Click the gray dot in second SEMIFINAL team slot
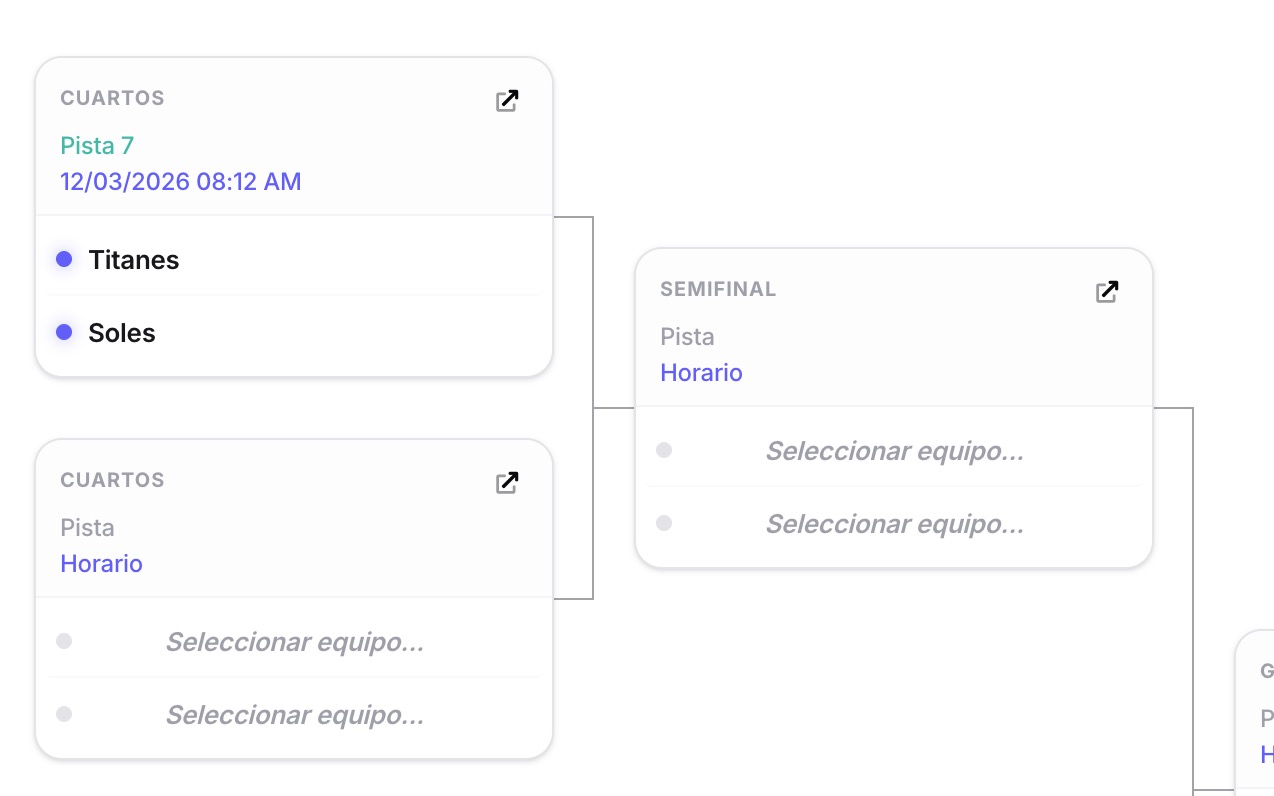Image resolution: width=1274 pixels, height=796 pixels. (x=663, y=523)
